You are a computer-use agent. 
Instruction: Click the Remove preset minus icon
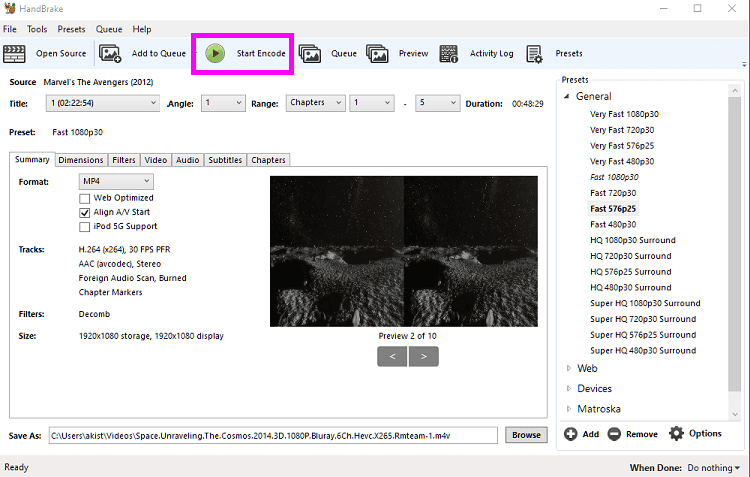coord(614,434)
